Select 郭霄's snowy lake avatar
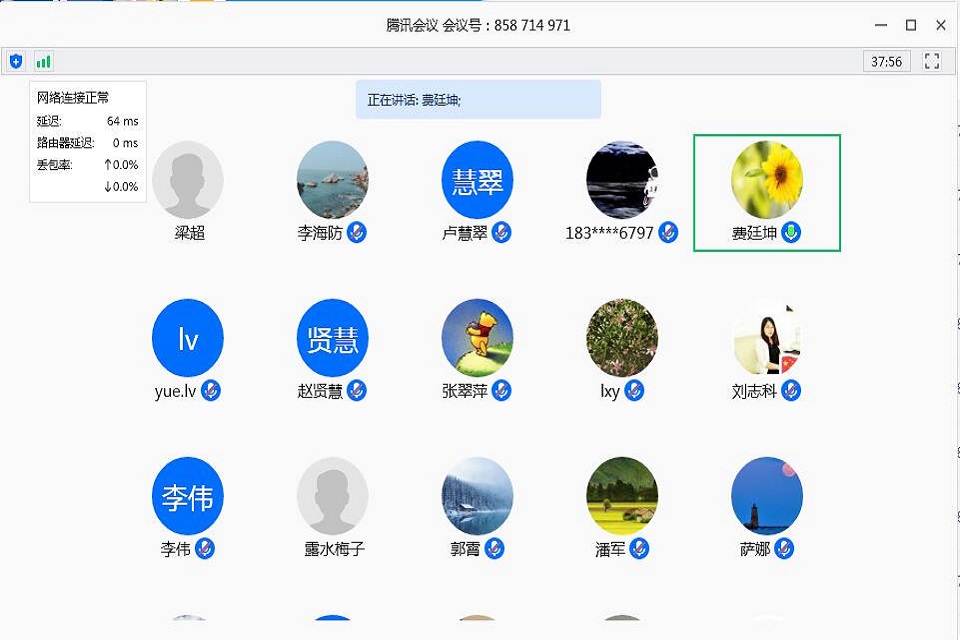The image size is (960, 640). pyautogui.click(x=478, y=496)
